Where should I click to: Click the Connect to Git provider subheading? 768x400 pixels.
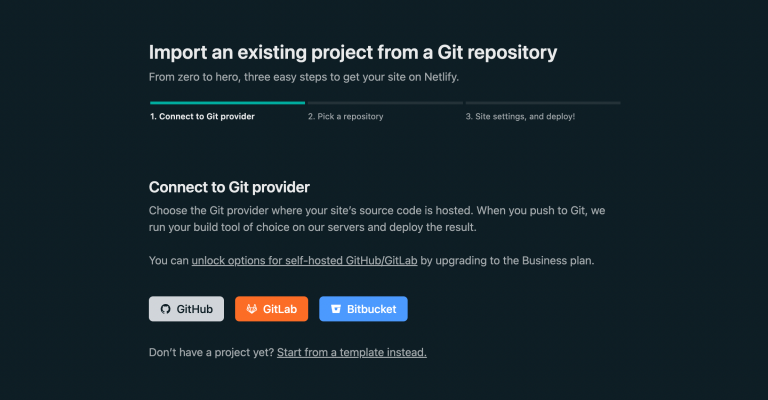pyautogui.click(x=229, y=187)
